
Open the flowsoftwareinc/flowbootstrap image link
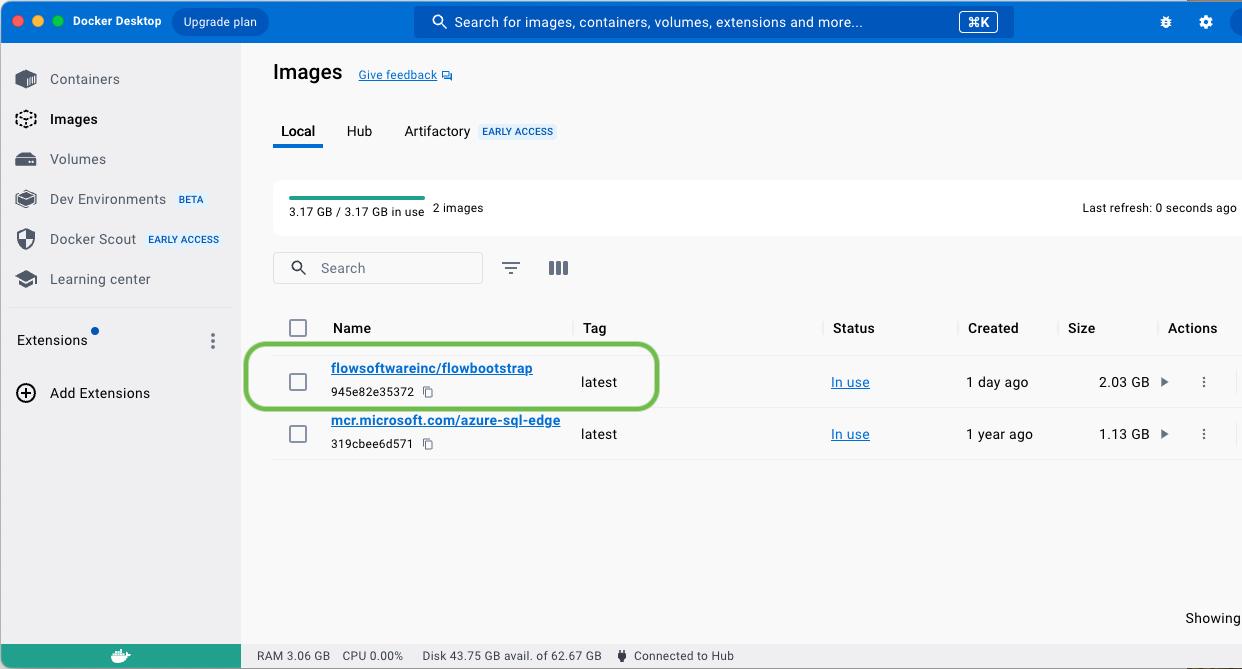[432, 368]
